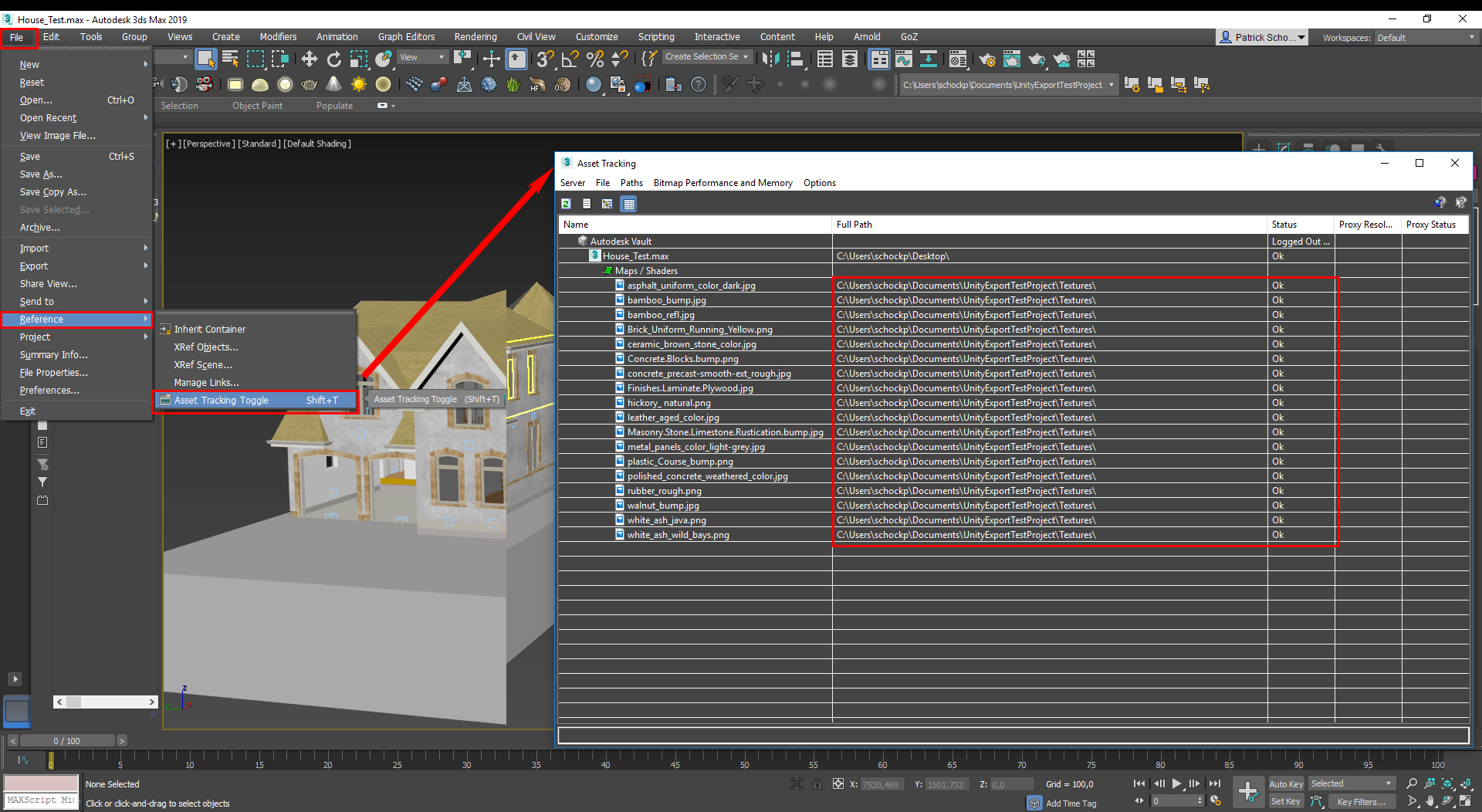Click the Mirror tool icon

pos(770,59)
